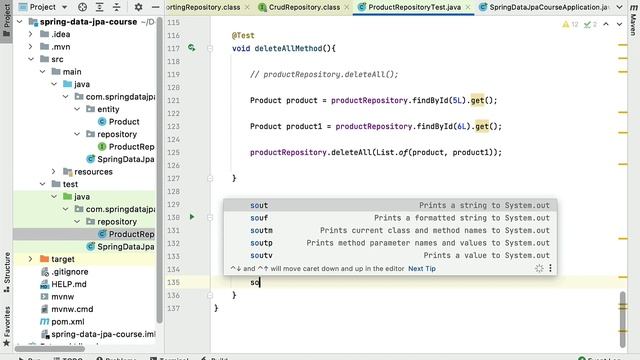Collapse the test folder
Image resolution: width=640 pixels, height=360 pixels.
(x=42, y=184)
